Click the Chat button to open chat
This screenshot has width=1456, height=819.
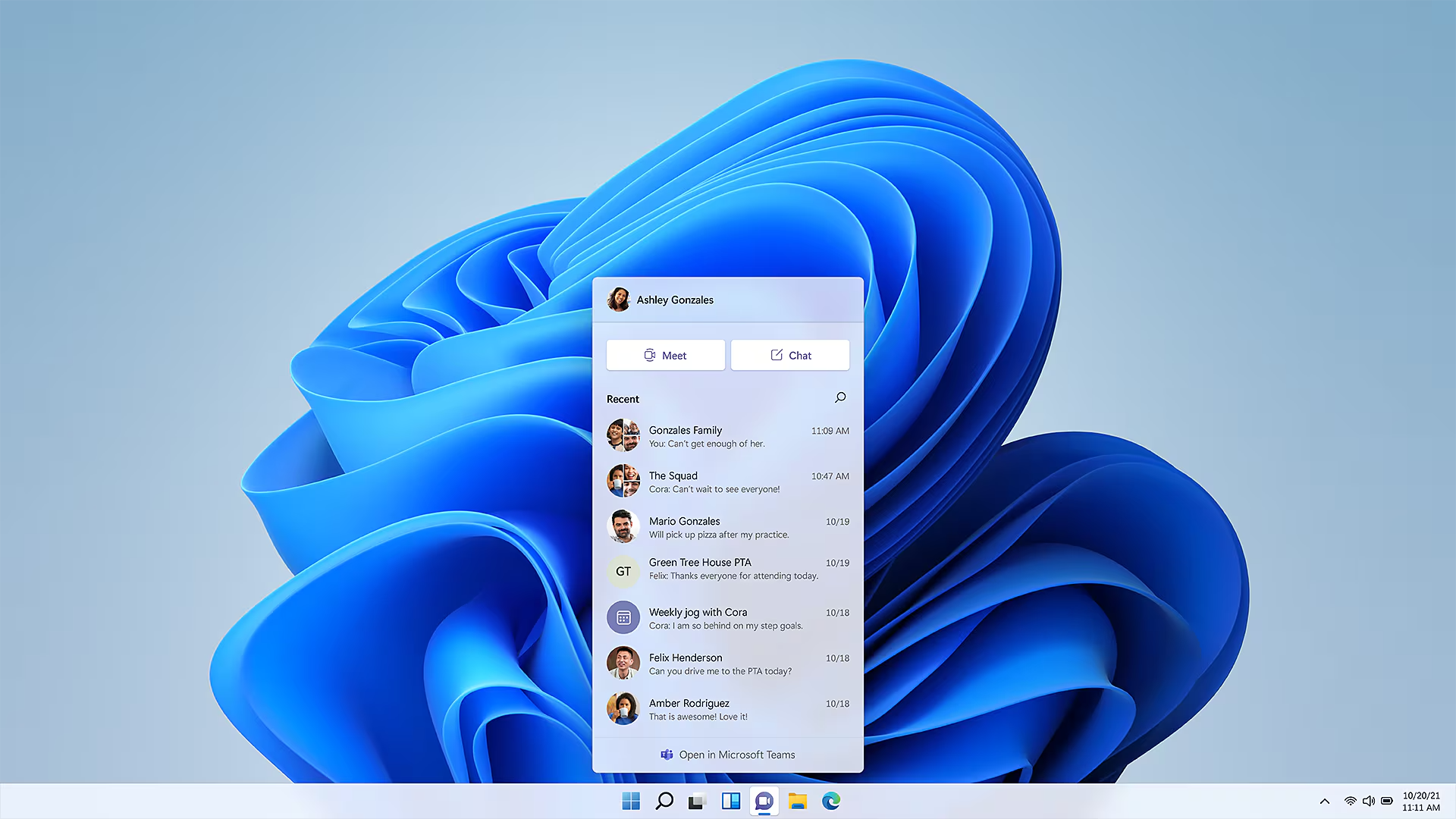[790, 355]
